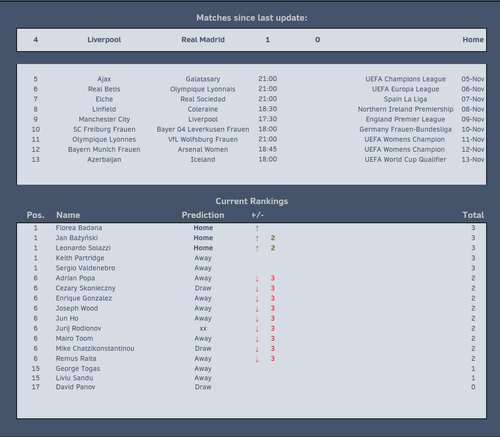This screenshot has width=500, height=437.
Task: Click Bayern Munich Frauen team name
Action: pyautogui.click(x=104, y=149)
